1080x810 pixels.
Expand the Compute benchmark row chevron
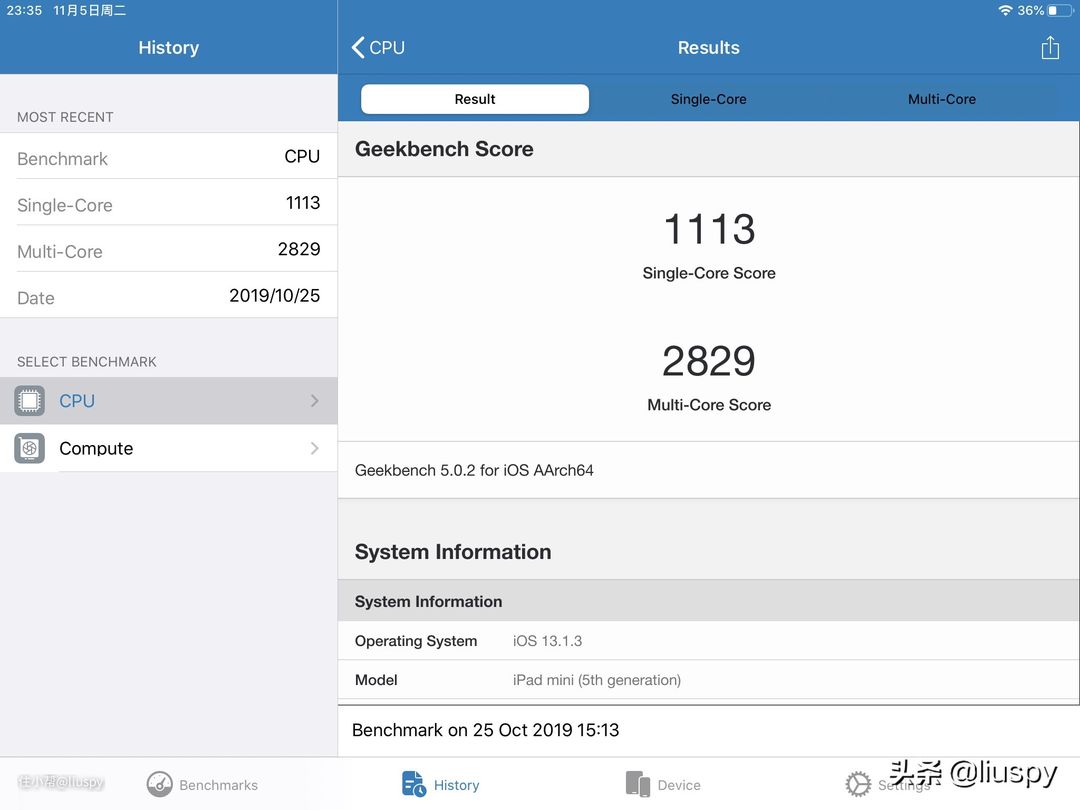pyautogui.click(x=314, y=449)
